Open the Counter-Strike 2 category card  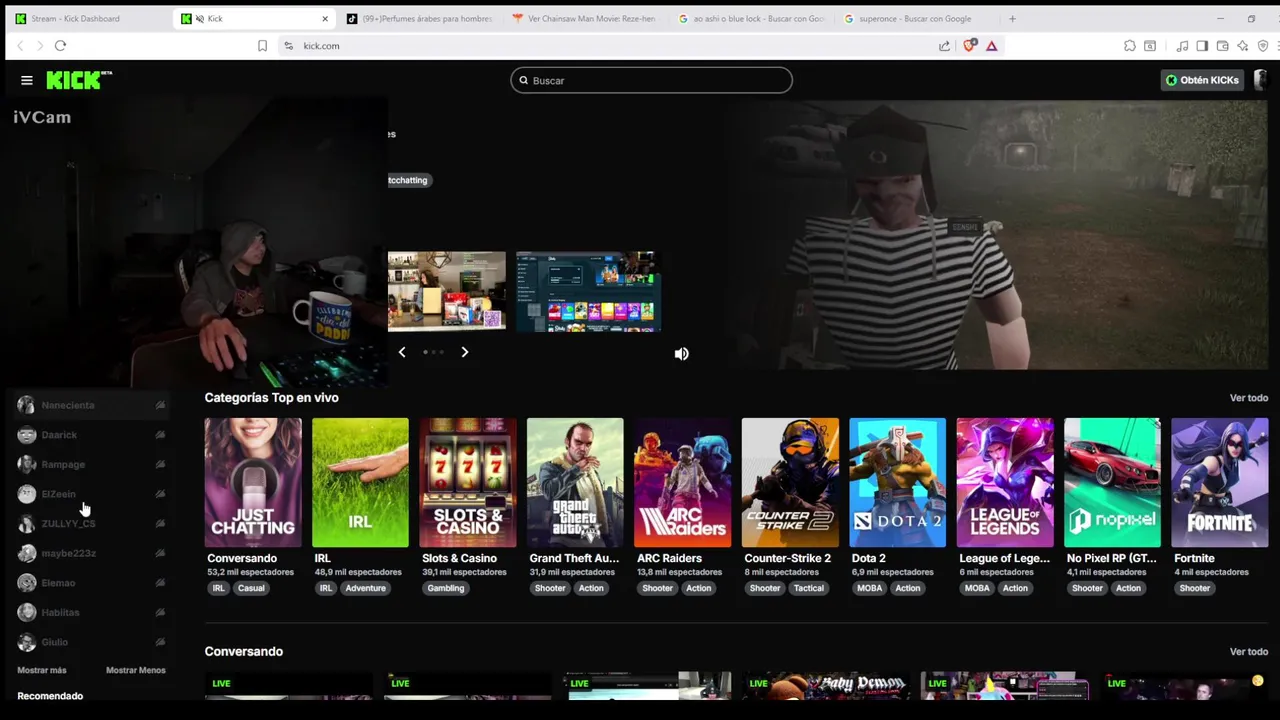(790, 483)
